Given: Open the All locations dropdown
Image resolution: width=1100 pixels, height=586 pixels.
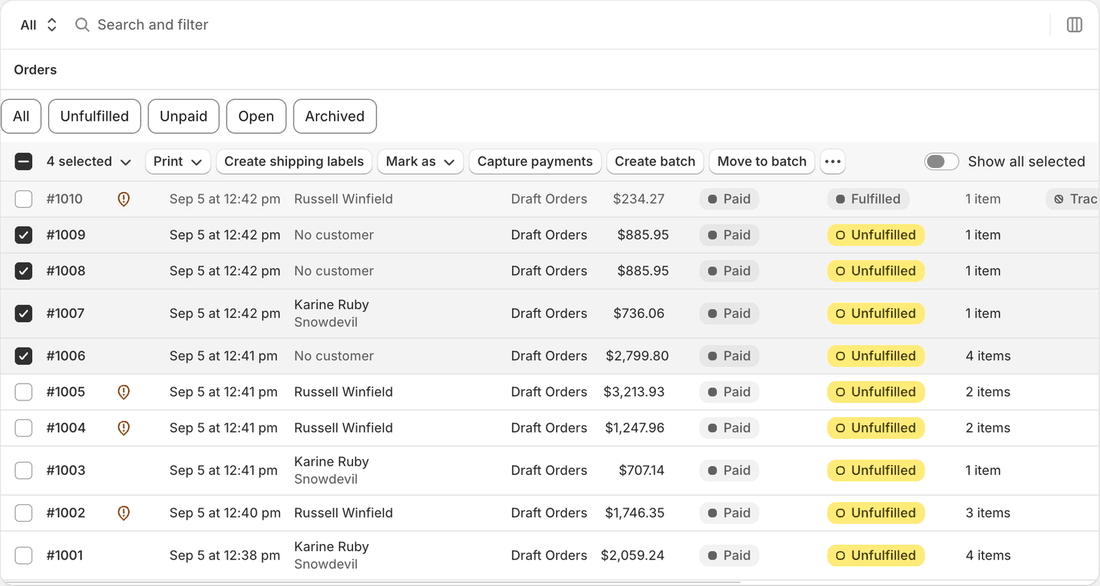Looking at the screenshot, I should coord(38,25).
